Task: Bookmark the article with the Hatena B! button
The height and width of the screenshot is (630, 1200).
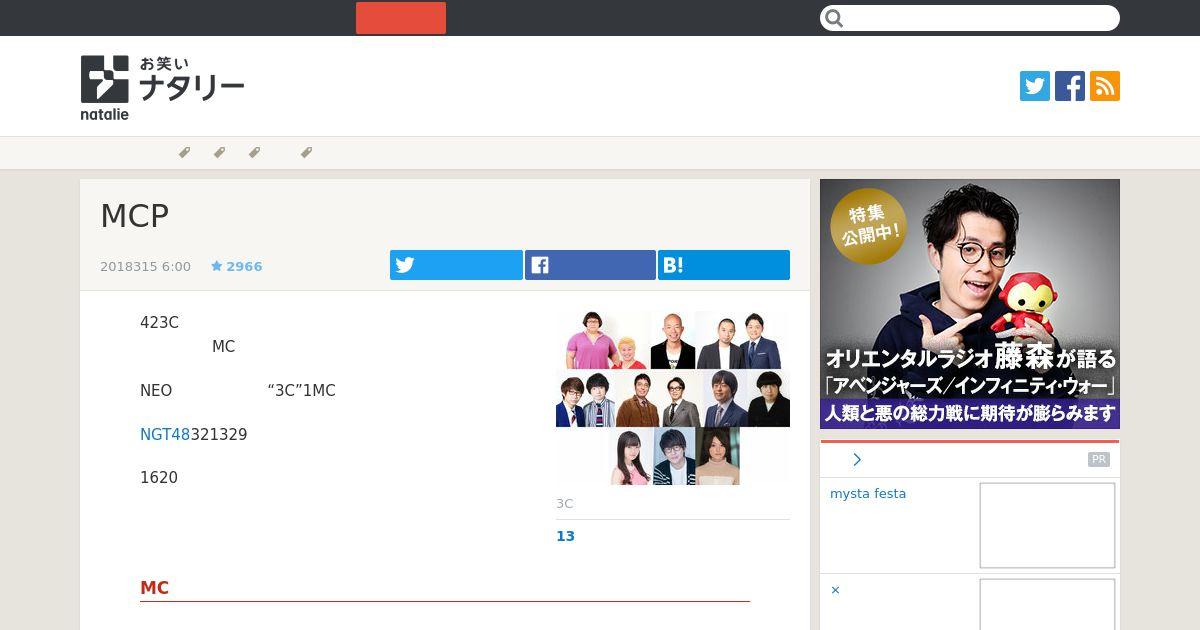Action: tap(724, 265)
